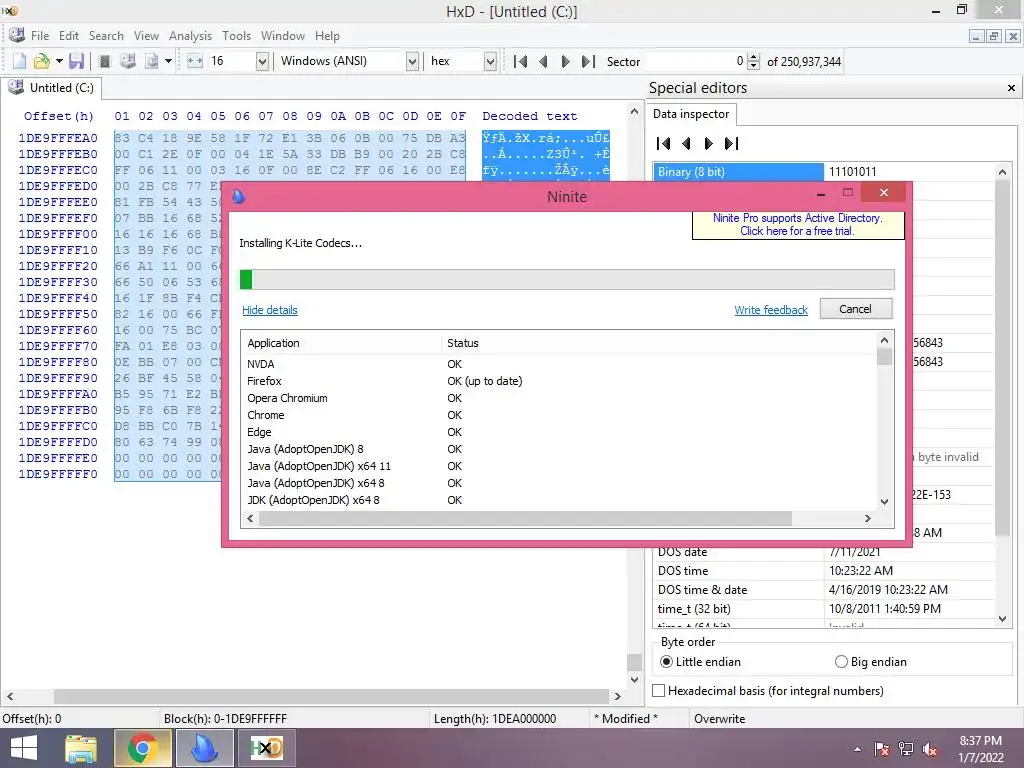
Task: Show hidden tray icons arrow
Action: pyautogui.click(x=857, y=749)
